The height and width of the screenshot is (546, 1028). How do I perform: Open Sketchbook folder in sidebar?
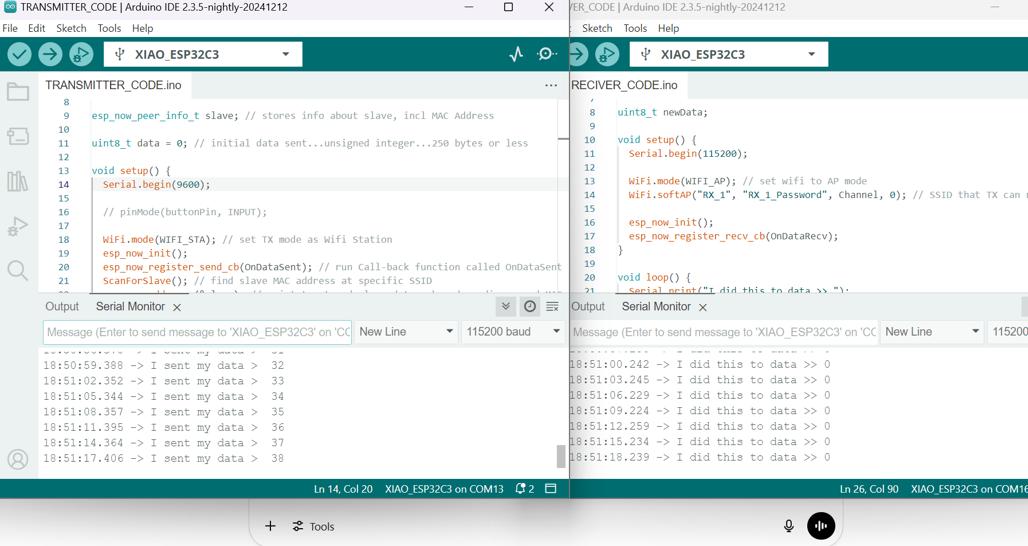(18, 92)
